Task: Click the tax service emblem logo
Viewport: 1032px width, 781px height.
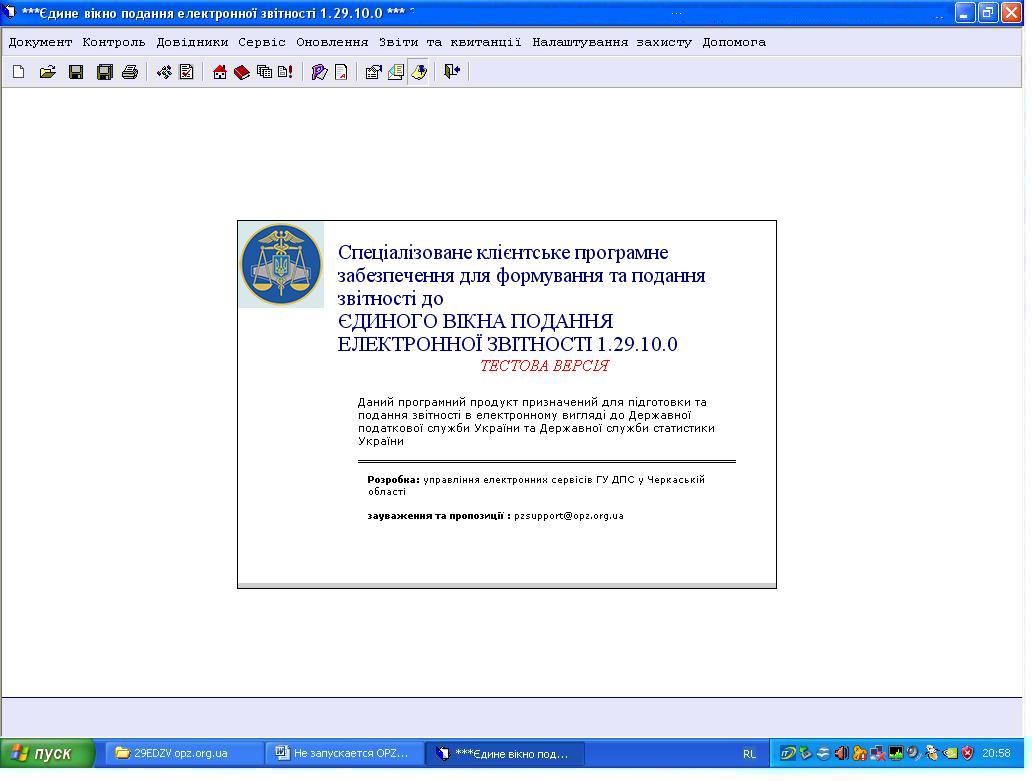Action: tap(281, 265)
